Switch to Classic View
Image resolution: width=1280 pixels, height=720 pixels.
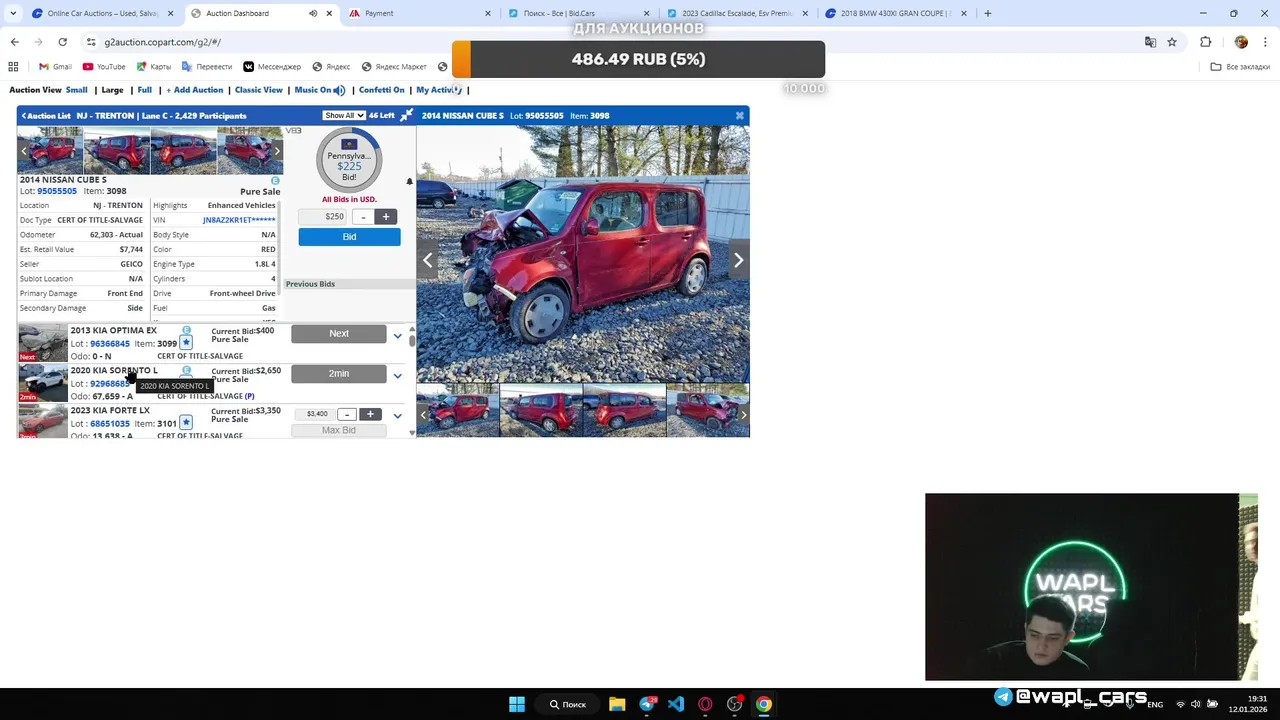[x=259, y=90]
